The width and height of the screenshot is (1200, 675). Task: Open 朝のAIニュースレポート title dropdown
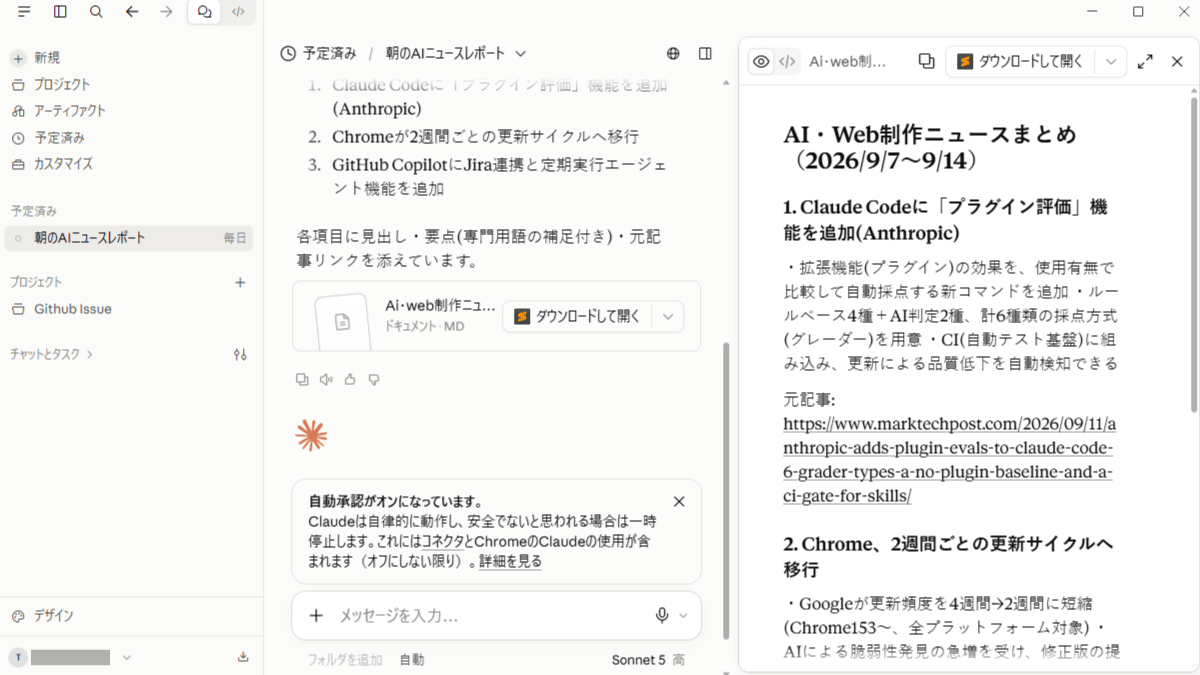tap(456, 53)
